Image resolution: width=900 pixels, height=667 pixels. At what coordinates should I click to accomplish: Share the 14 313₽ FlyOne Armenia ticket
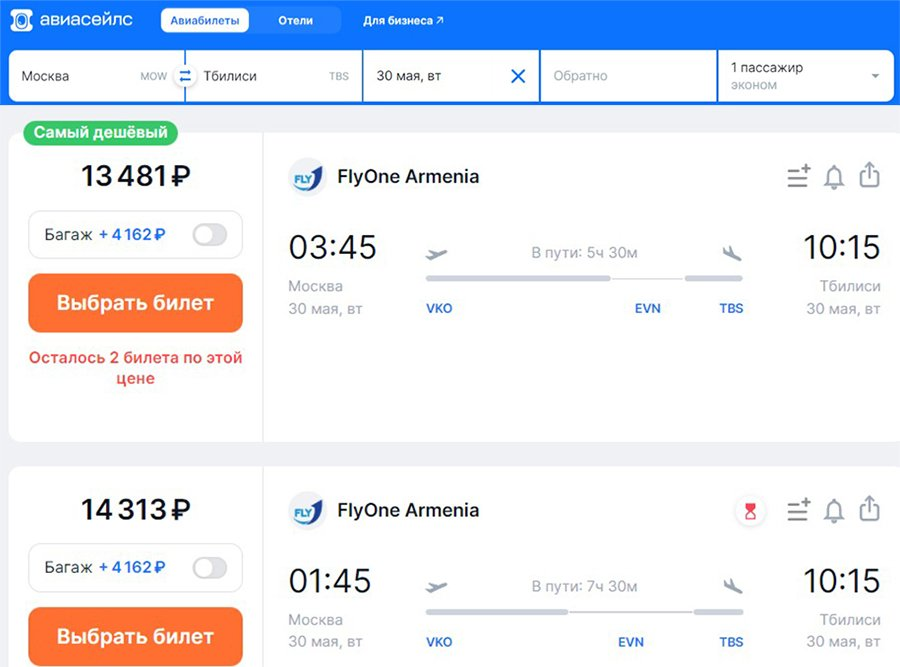point(869,508)
